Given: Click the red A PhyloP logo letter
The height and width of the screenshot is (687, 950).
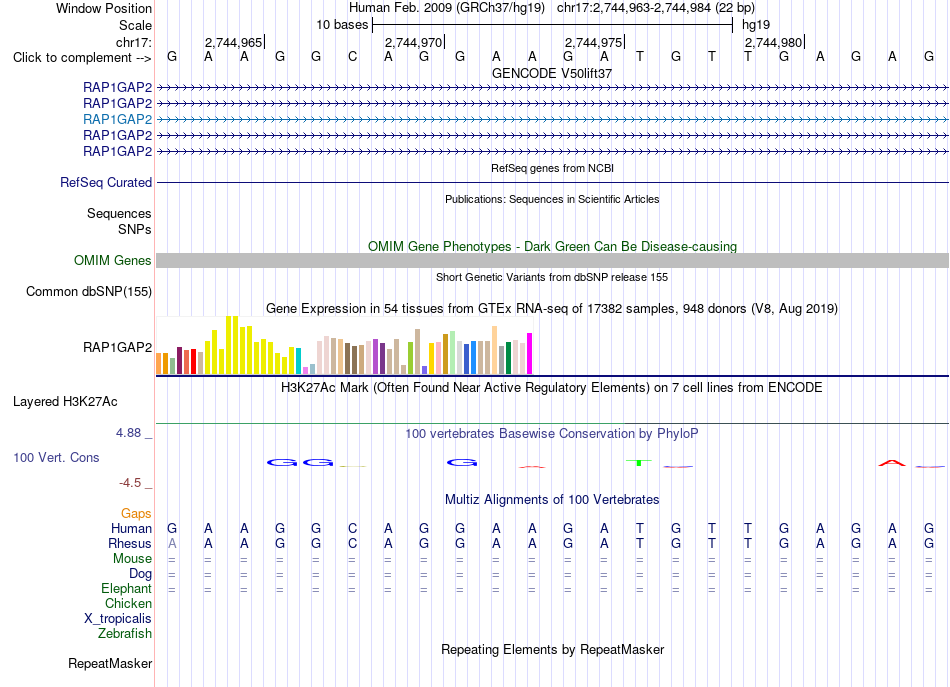Looking at the screenshot, I should (892, 463).
